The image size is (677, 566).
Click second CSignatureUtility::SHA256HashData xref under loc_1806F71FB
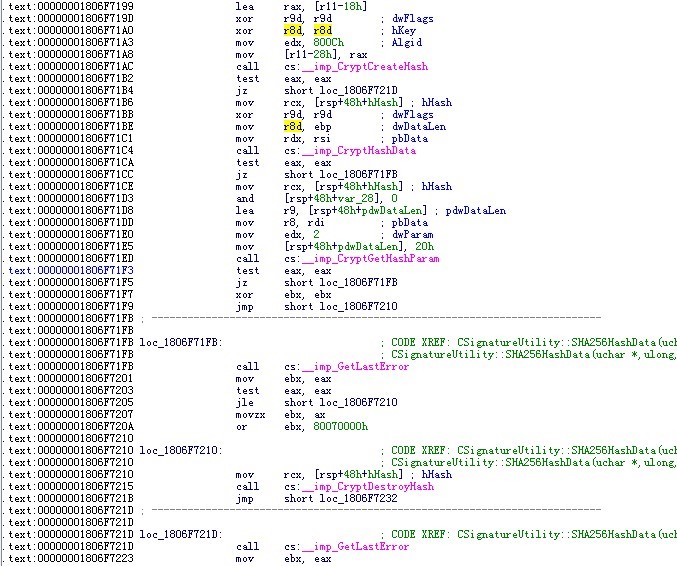click(x=534, y=354)
